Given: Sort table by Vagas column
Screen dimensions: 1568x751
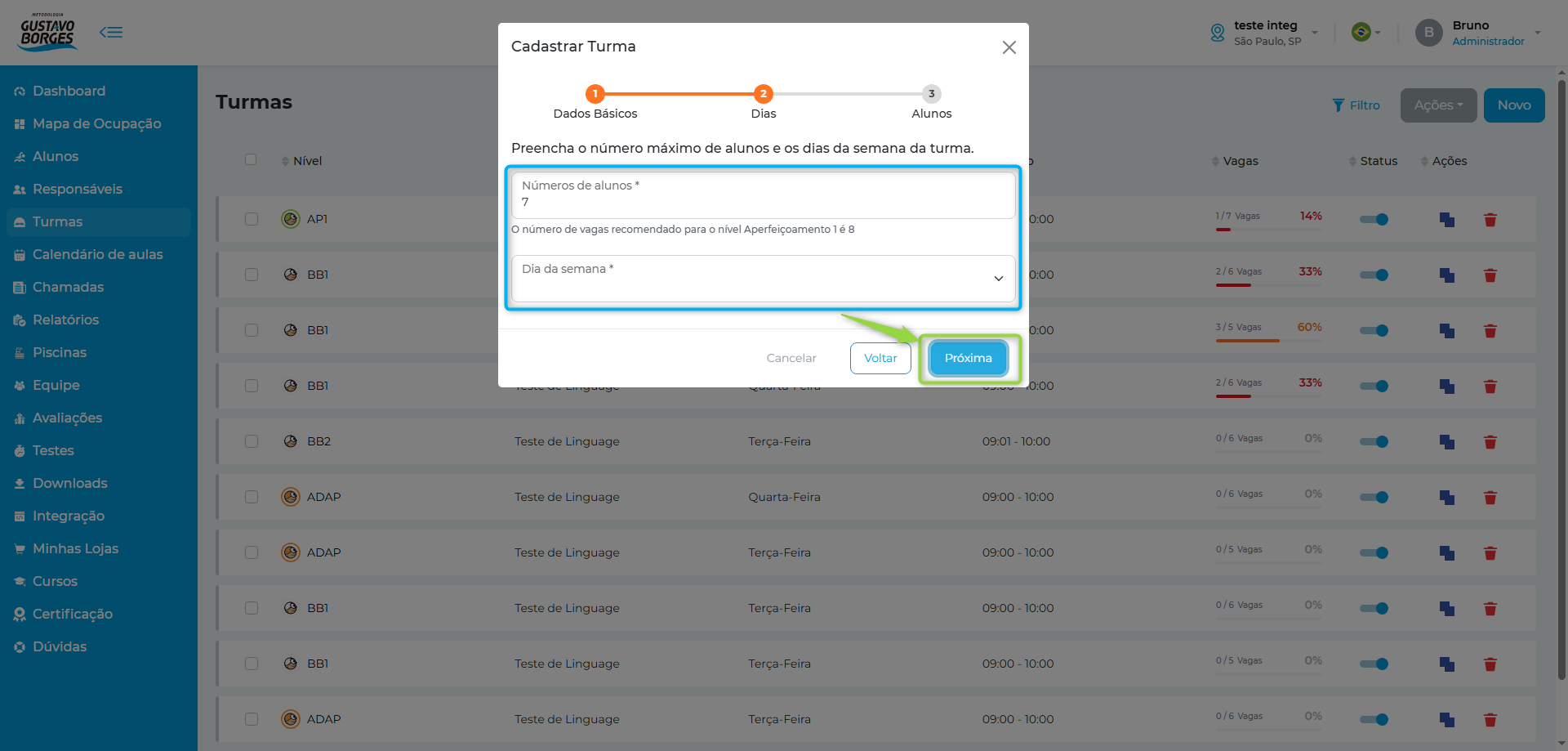Looking at the screenshot, I should (1235, 161).
